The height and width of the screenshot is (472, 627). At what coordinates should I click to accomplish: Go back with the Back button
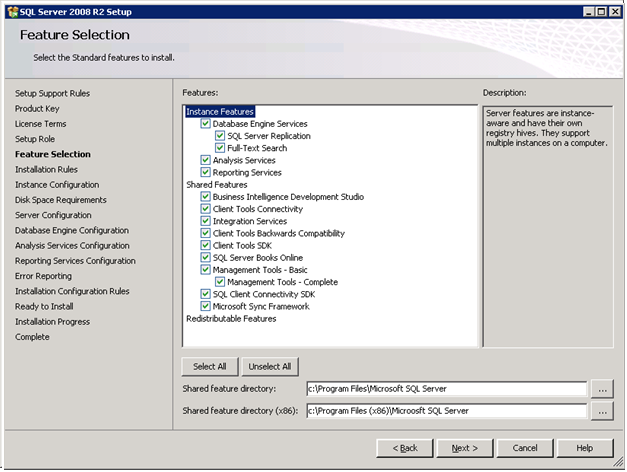[x=405, y=448]
